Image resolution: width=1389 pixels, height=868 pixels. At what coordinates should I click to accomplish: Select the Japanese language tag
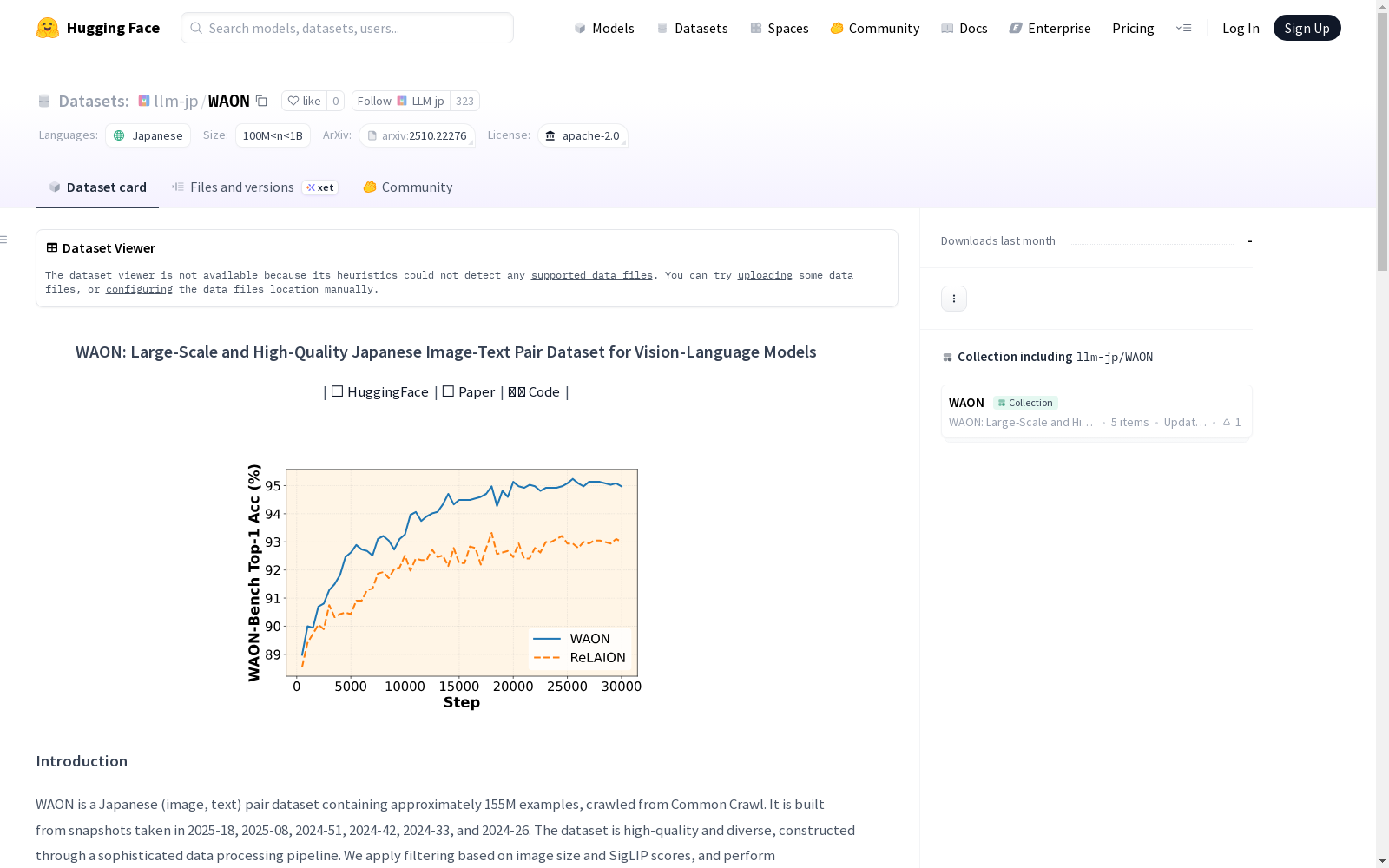click(x=148, y=135)
